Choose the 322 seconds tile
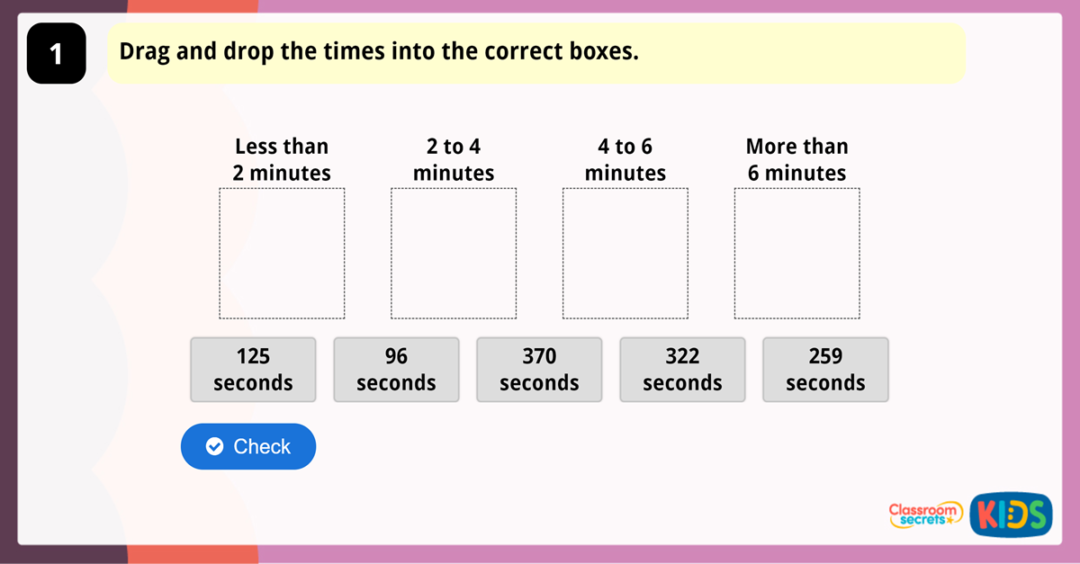This screenshot has width=1080, height=564. 682,369
